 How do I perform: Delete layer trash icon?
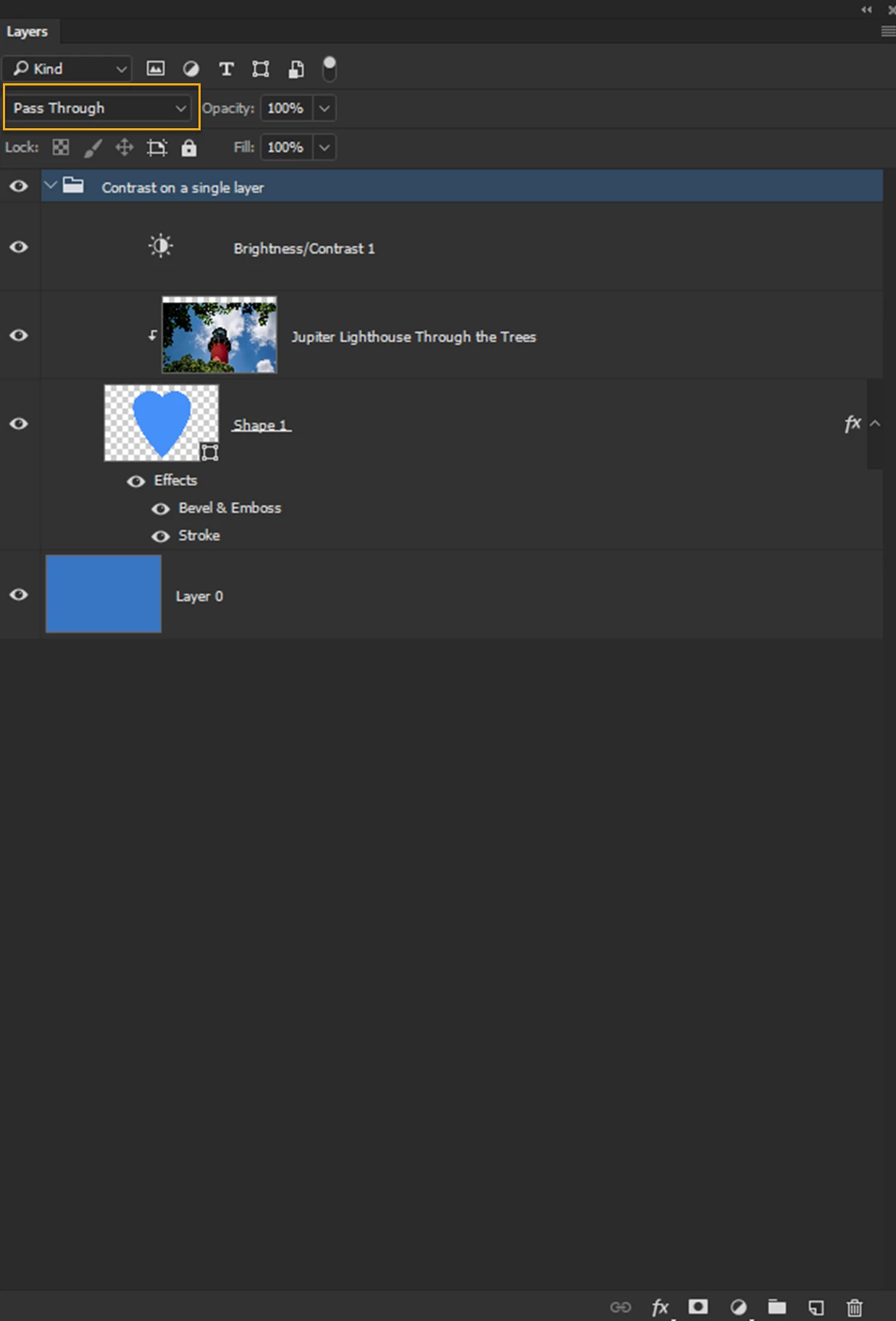tap(855, 1307)
